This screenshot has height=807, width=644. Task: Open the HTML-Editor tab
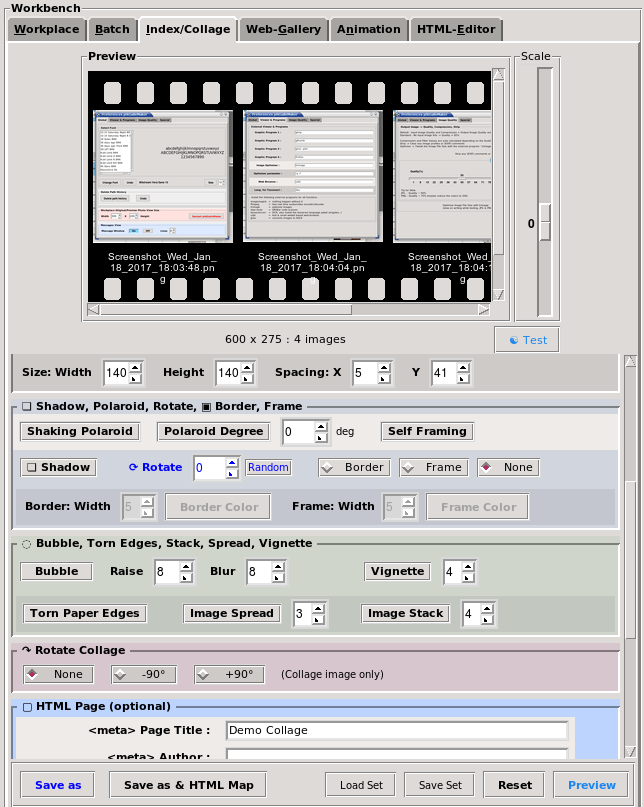456,29
